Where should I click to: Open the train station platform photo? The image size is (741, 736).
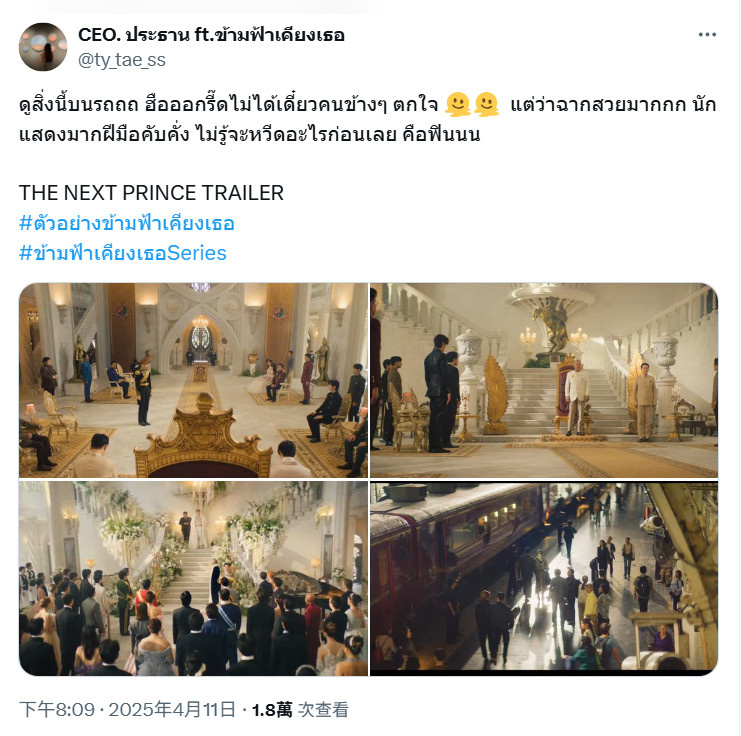pyautogui.click(x=544, y=578)
